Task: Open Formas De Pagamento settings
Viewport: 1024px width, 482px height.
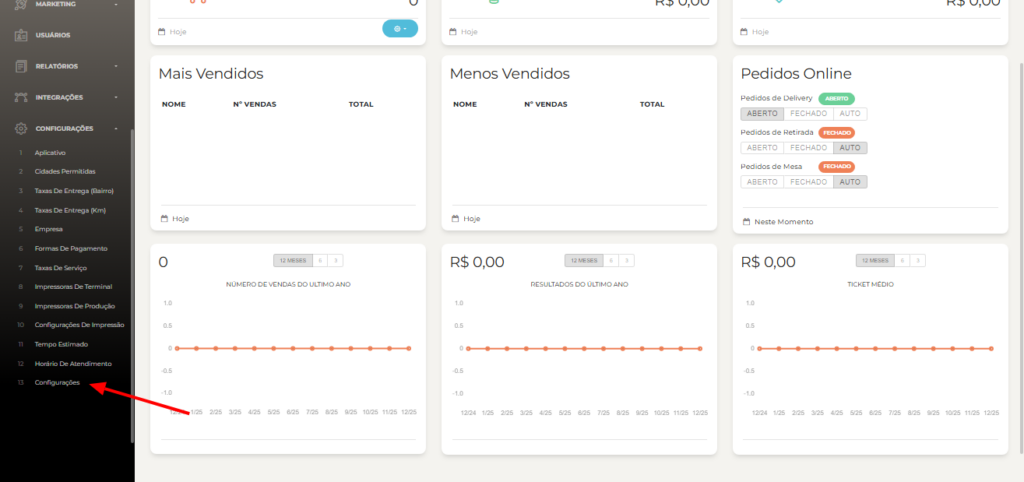Action: tap(70, 247)
